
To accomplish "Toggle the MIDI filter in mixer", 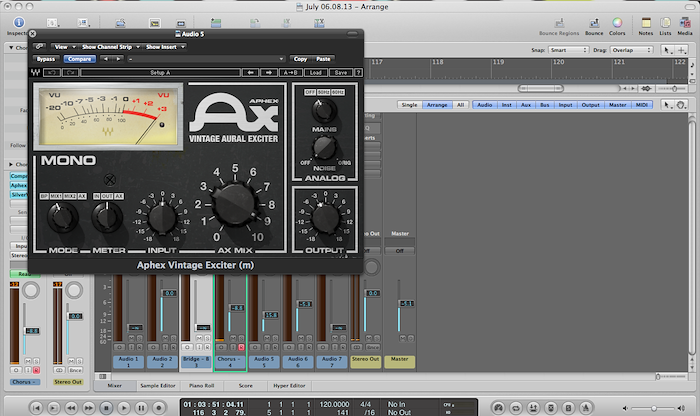I will click(642, 105).
